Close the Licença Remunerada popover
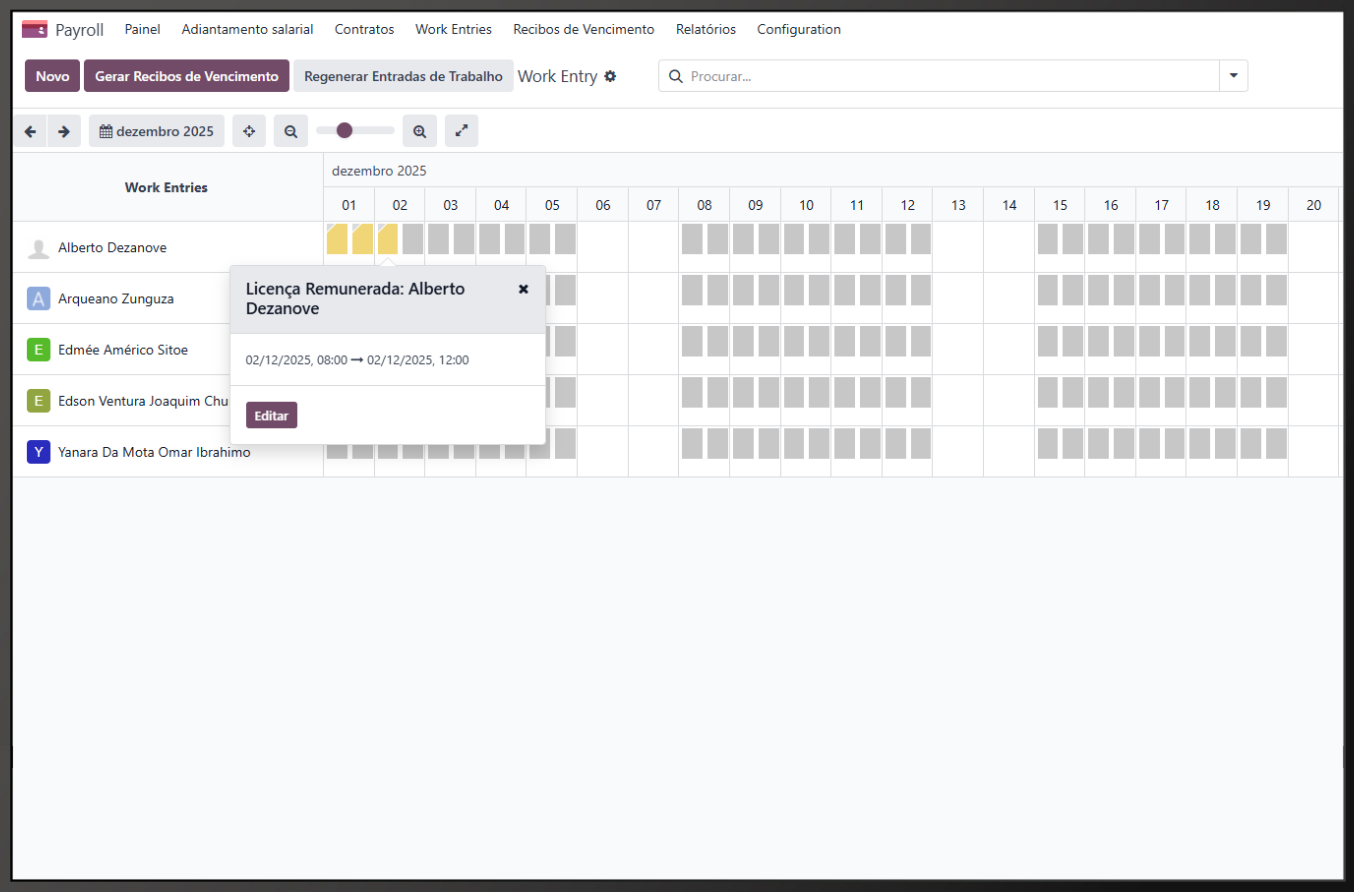Viewport: 1354px width, 892px height. 523,289
